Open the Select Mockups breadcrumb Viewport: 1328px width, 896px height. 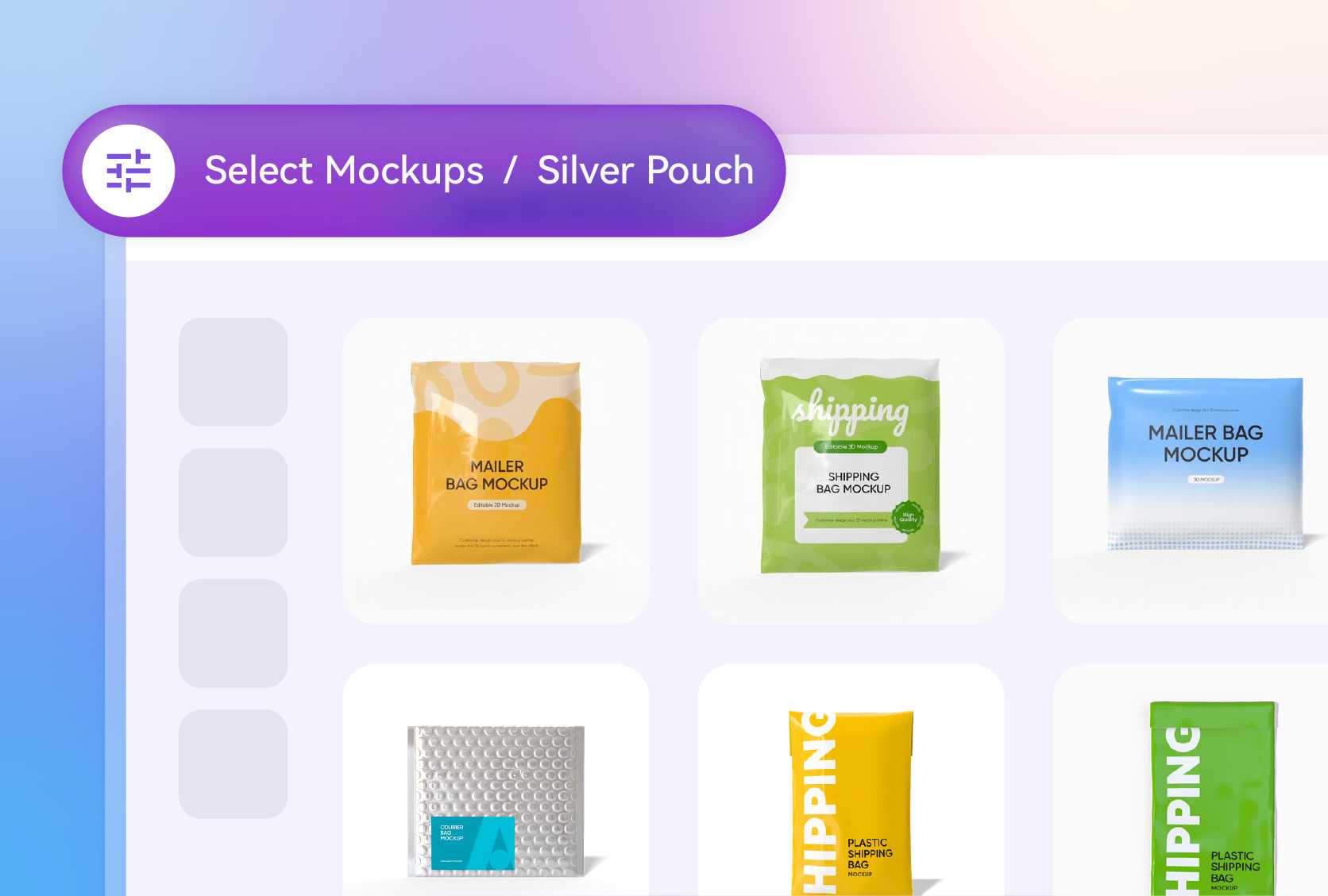coord(344,171)
